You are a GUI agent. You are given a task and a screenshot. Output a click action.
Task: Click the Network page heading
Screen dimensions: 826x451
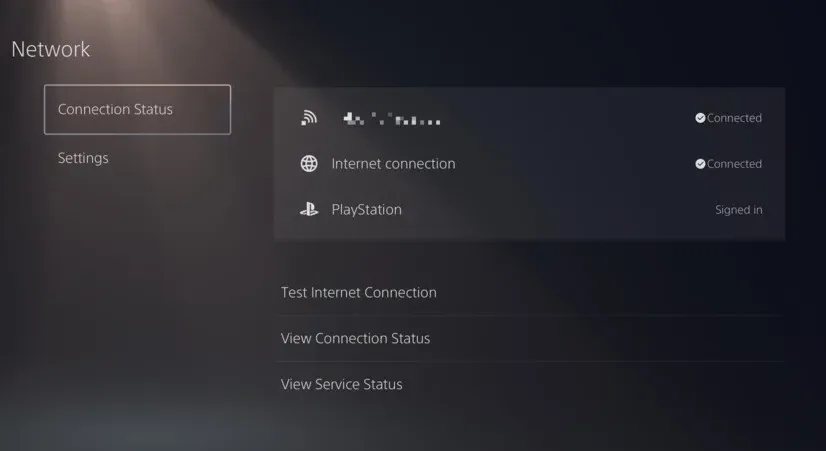click(x=51, y=49)
